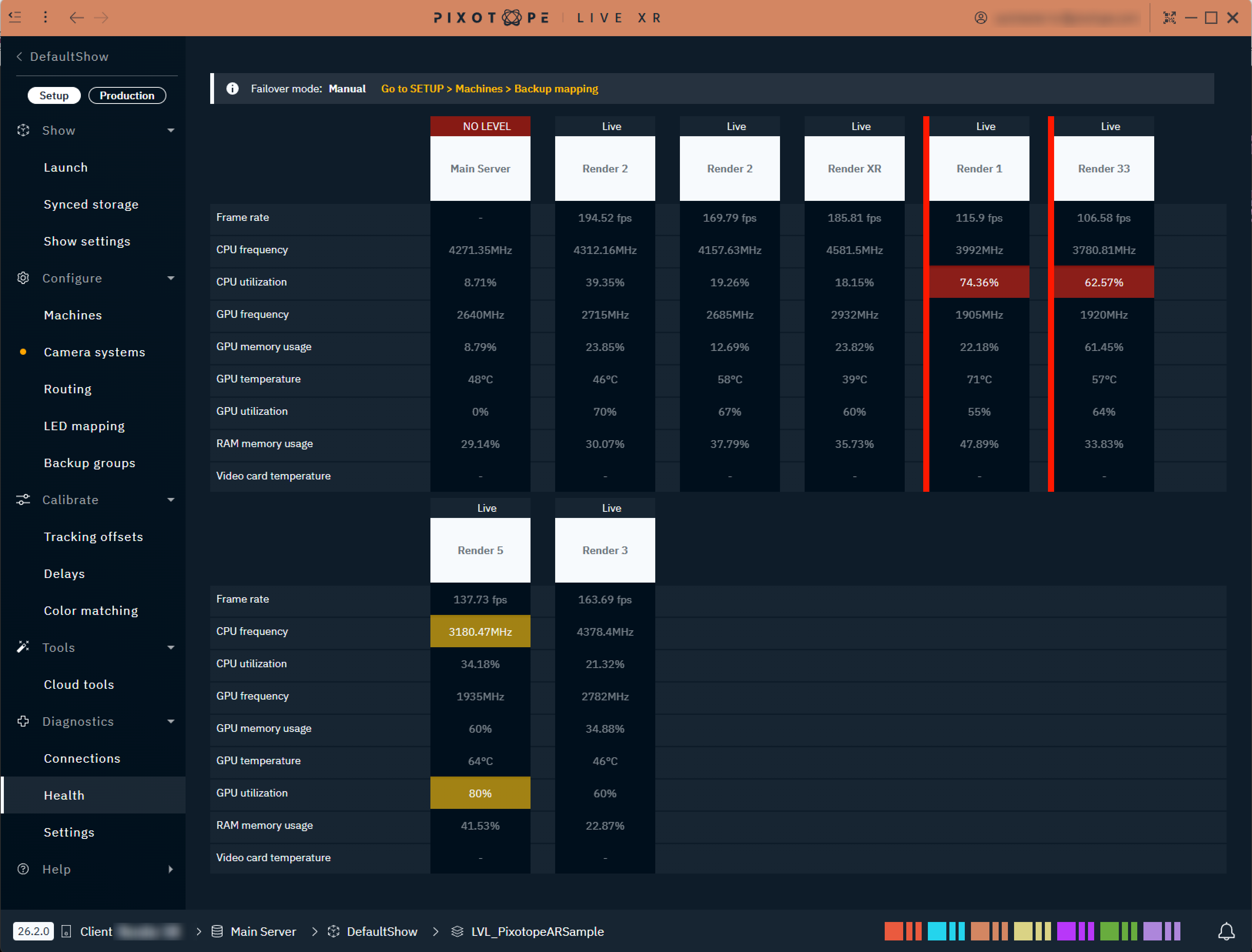This screenshot has width=1252, height=952.
Task: Click the version 26.2.0 badge
Action: [33, 931]
